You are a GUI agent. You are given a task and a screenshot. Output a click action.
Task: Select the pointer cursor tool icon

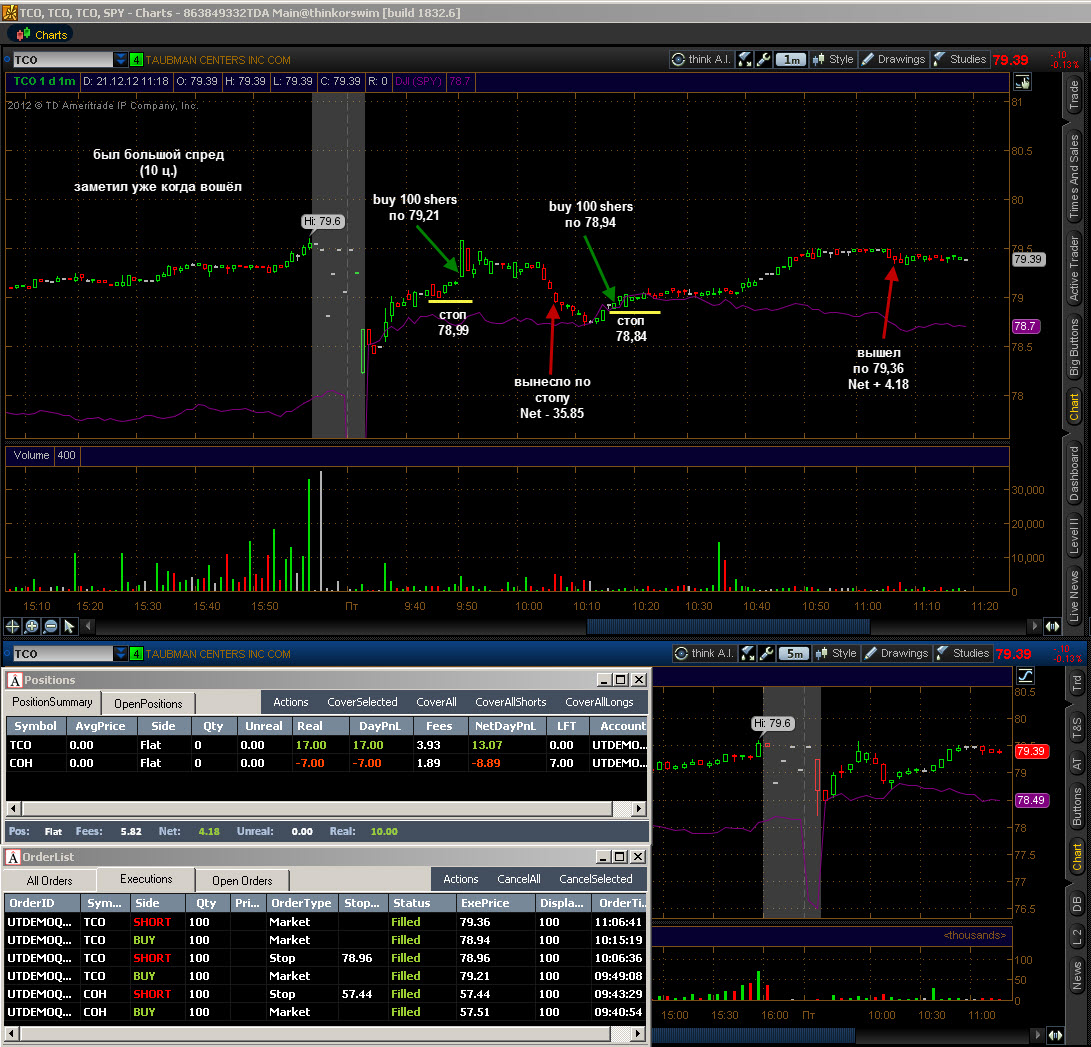[69, 626]
